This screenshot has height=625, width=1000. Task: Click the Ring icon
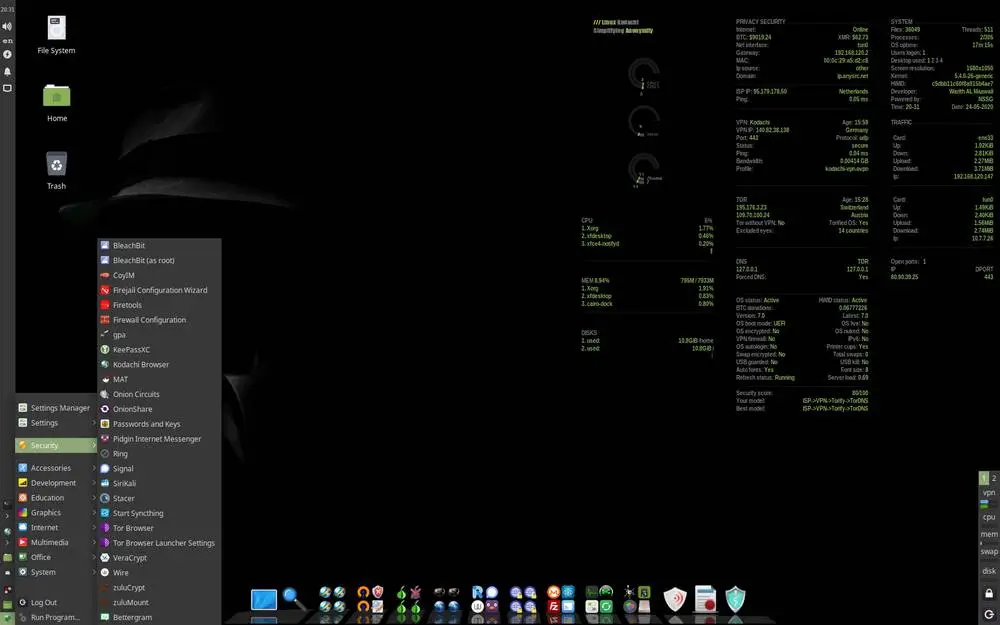click(x=105, y=453)
